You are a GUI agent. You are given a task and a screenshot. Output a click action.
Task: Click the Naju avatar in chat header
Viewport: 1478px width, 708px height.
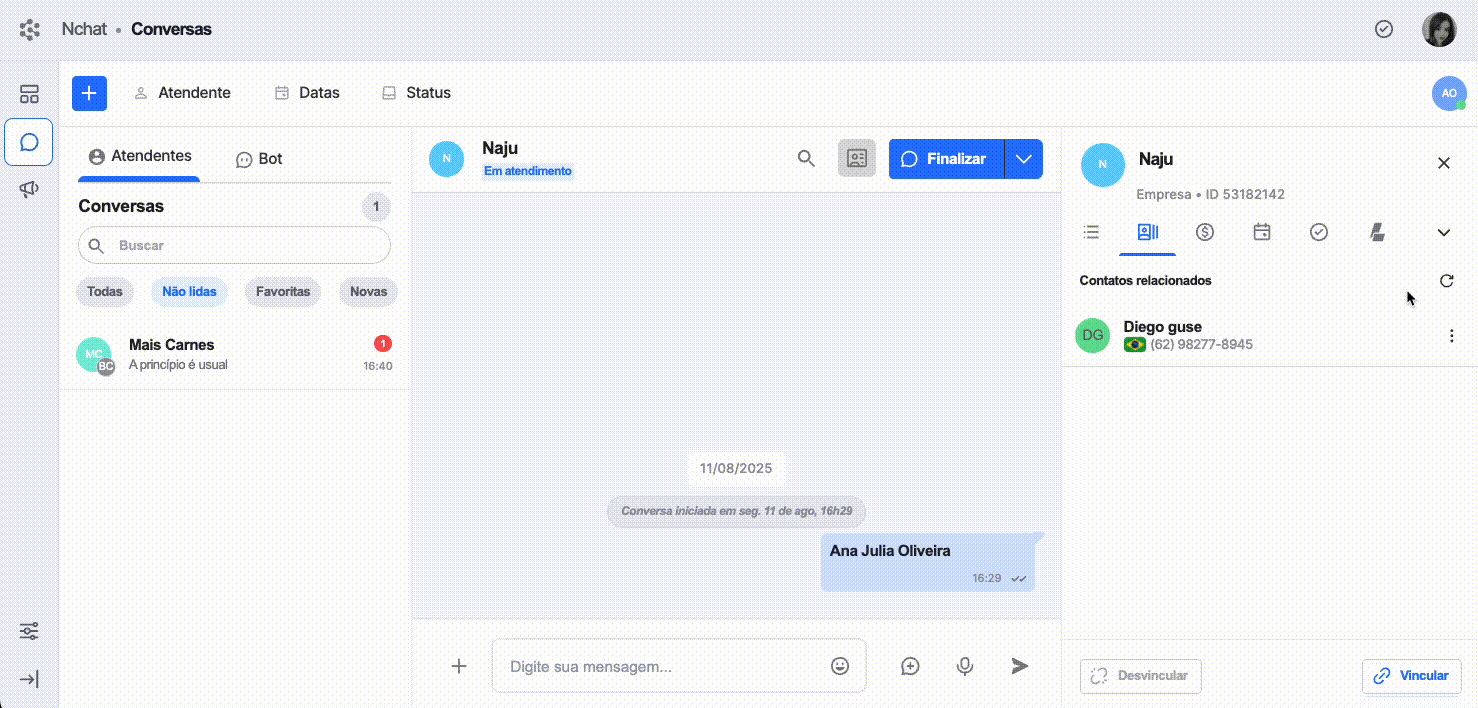(x=447, y=159)
